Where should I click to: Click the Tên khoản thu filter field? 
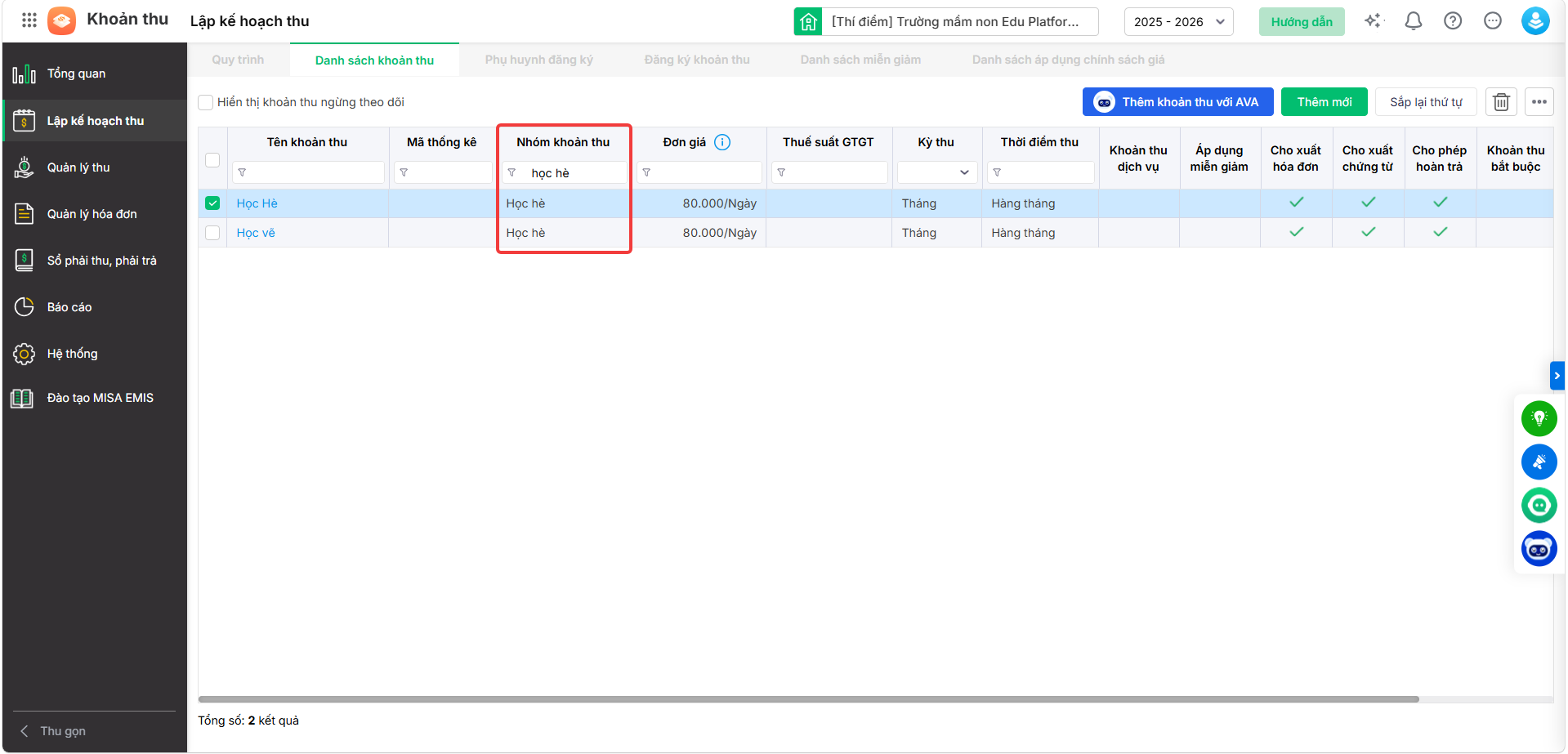pos(308,172)
